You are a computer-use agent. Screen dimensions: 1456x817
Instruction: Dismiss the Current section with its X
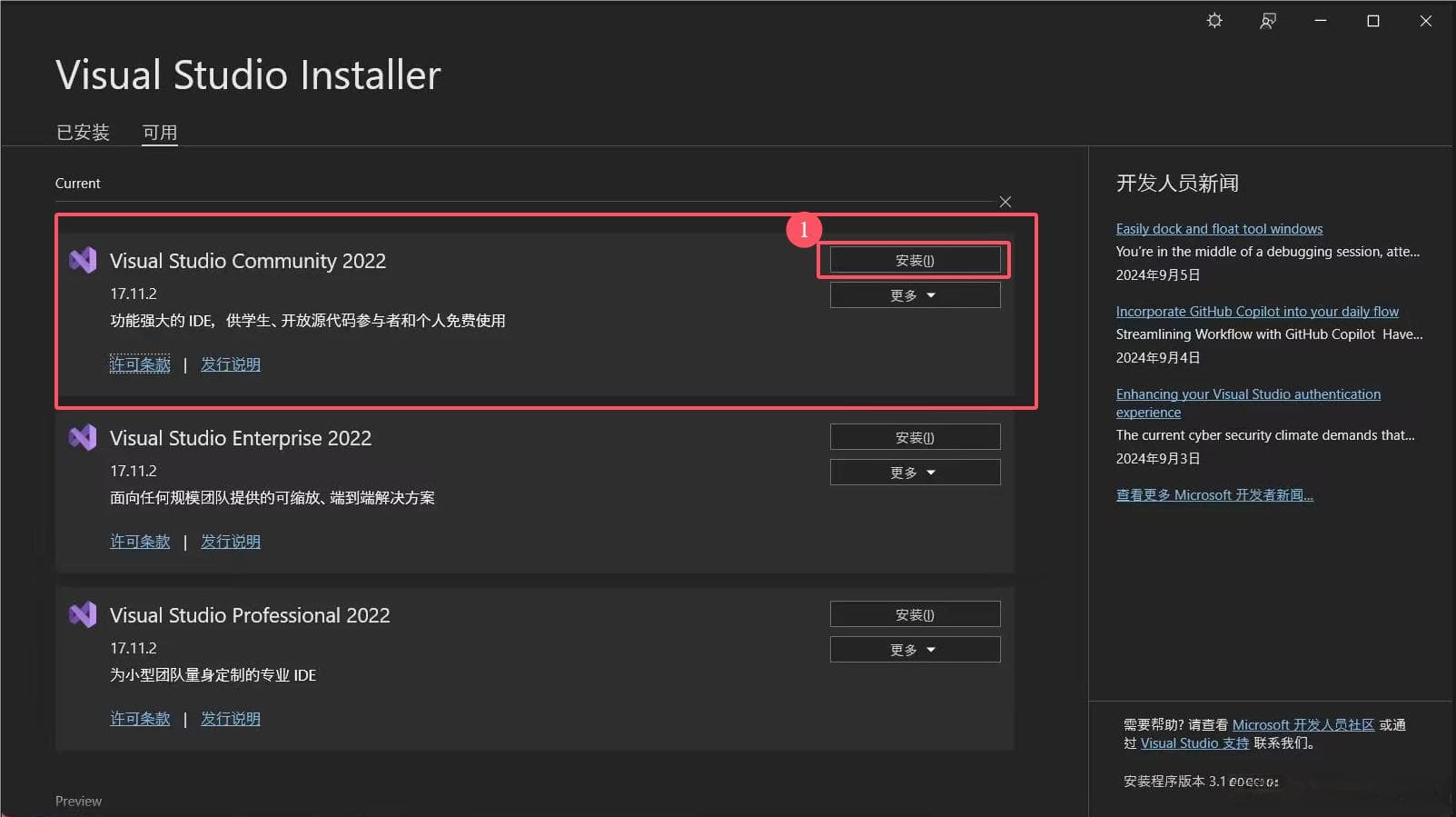click(x=1005, y=202)
